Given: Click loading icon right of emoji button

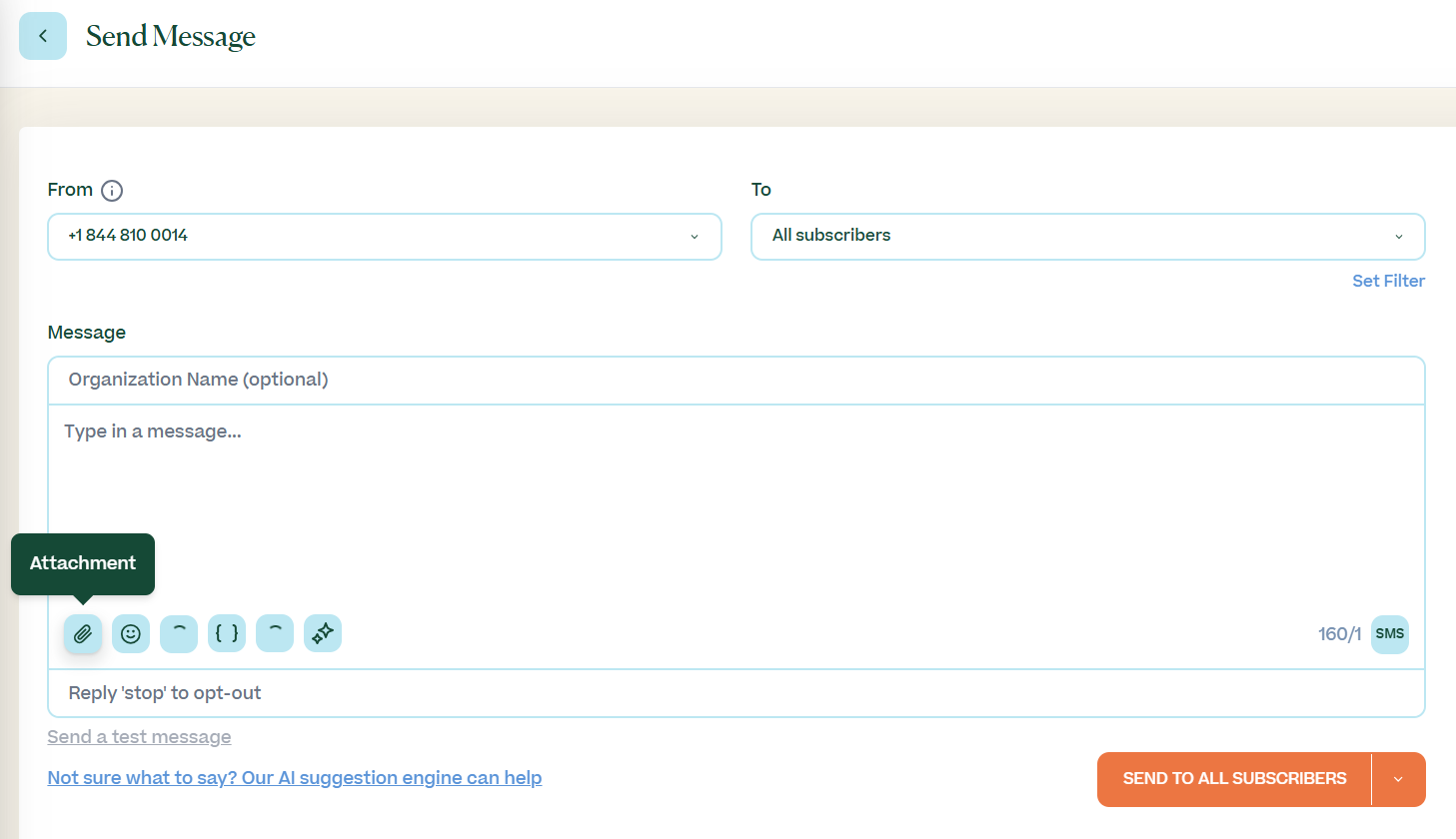Looking at the screenshot, I should pos(179,633).
